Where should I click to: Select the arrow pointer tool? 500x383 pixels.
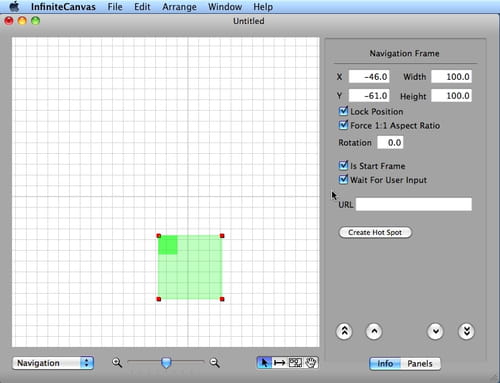pyautogui.click(x=264, y=362)
